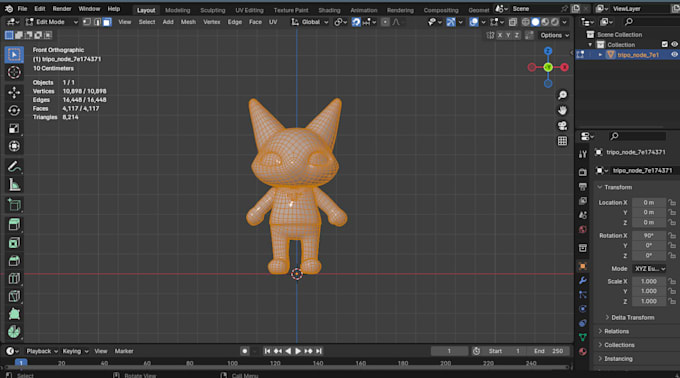
Task: Switch to solid viewport shading
Action: coord(536,22)
